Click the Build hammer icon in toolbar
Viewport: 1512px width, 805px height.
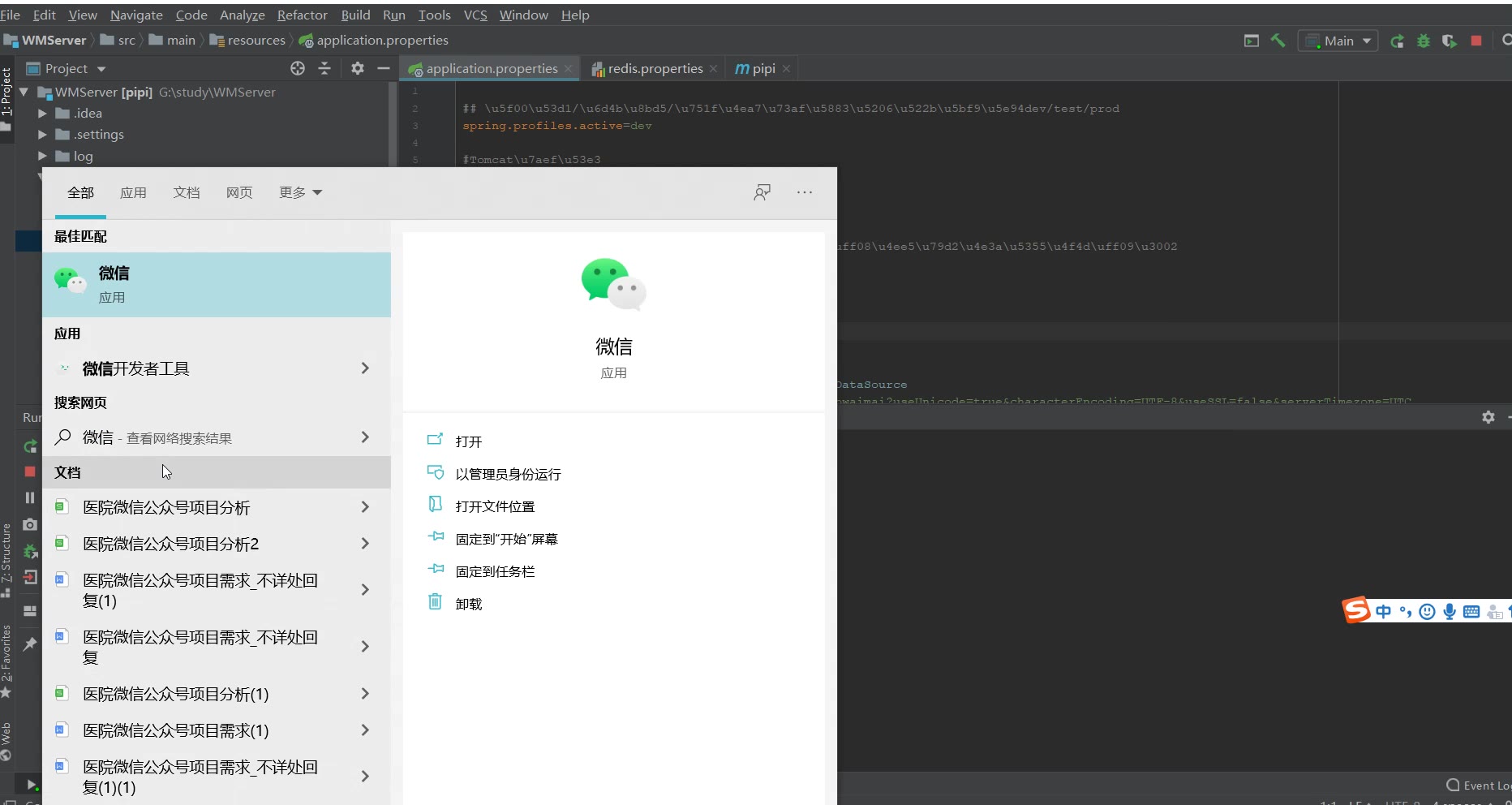(1278, 40)
